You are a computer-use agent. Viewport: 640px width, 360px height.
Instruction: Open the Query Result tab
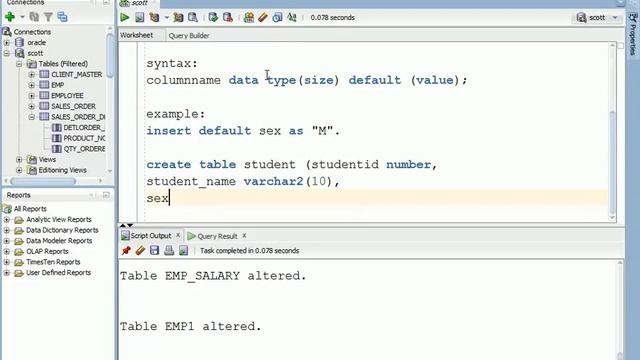pos(217,236)
